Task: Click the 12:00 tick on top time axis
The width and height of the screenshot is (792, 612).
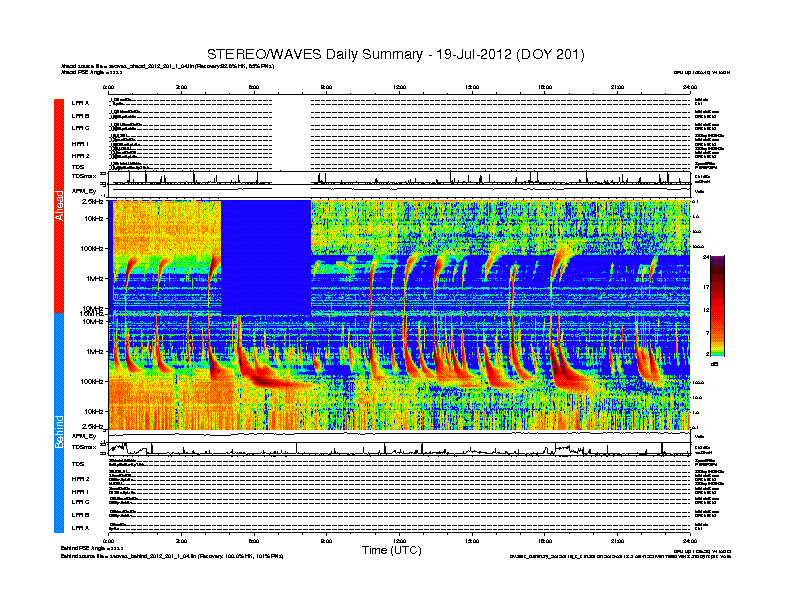Action: click(400, 89)
